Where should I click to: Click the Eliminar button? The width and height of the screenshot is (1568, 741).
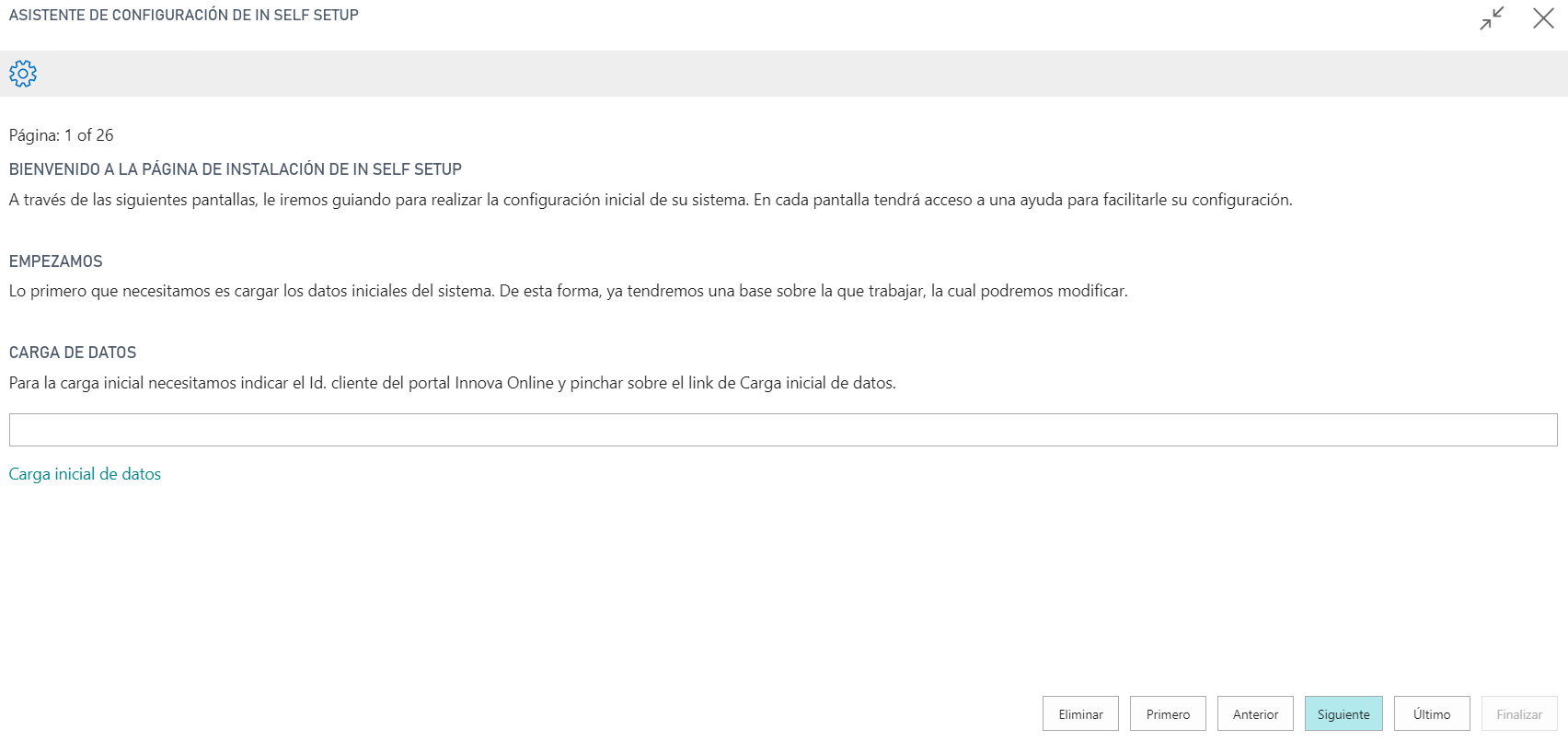click(x=1080, y=714)
